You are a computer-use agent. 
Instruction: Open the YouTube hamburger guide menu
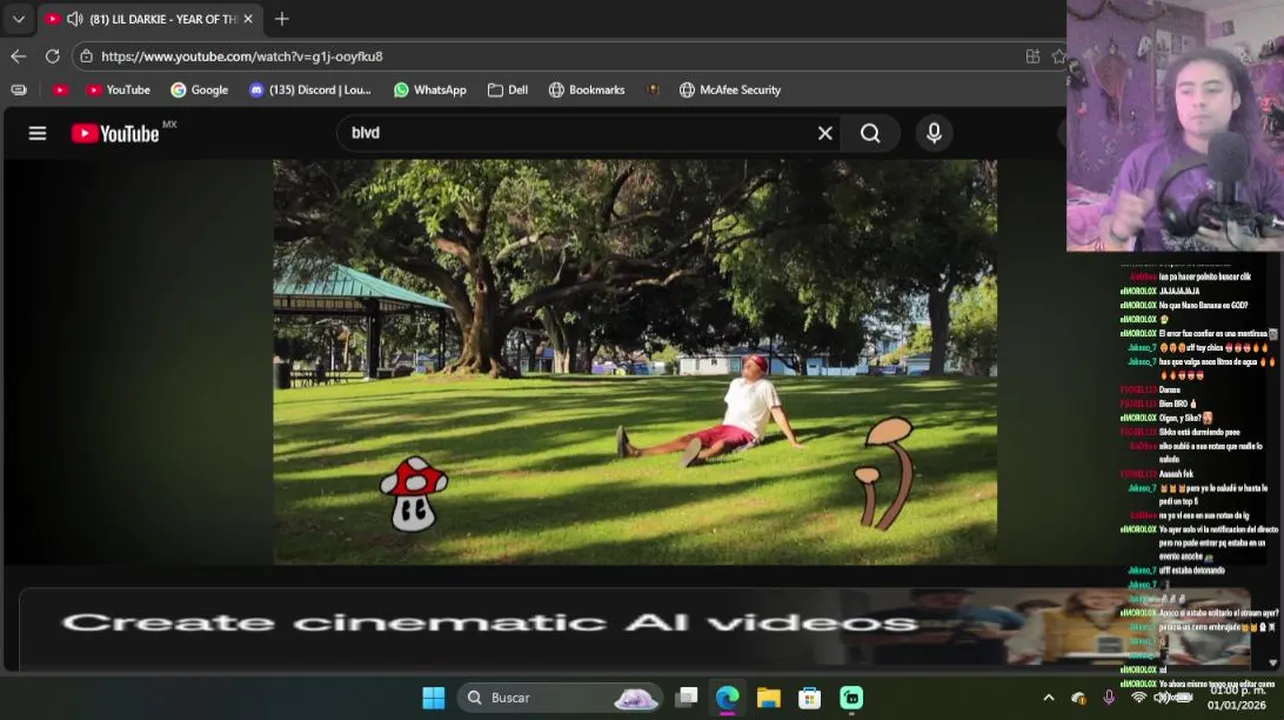[x=37, y=133]
